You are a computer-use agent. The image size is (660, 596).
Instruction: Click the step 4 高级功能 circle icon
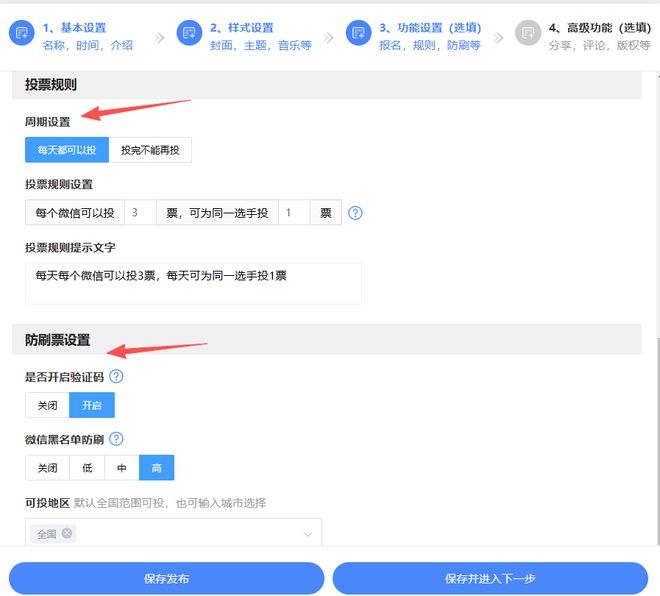pos(527,34)
